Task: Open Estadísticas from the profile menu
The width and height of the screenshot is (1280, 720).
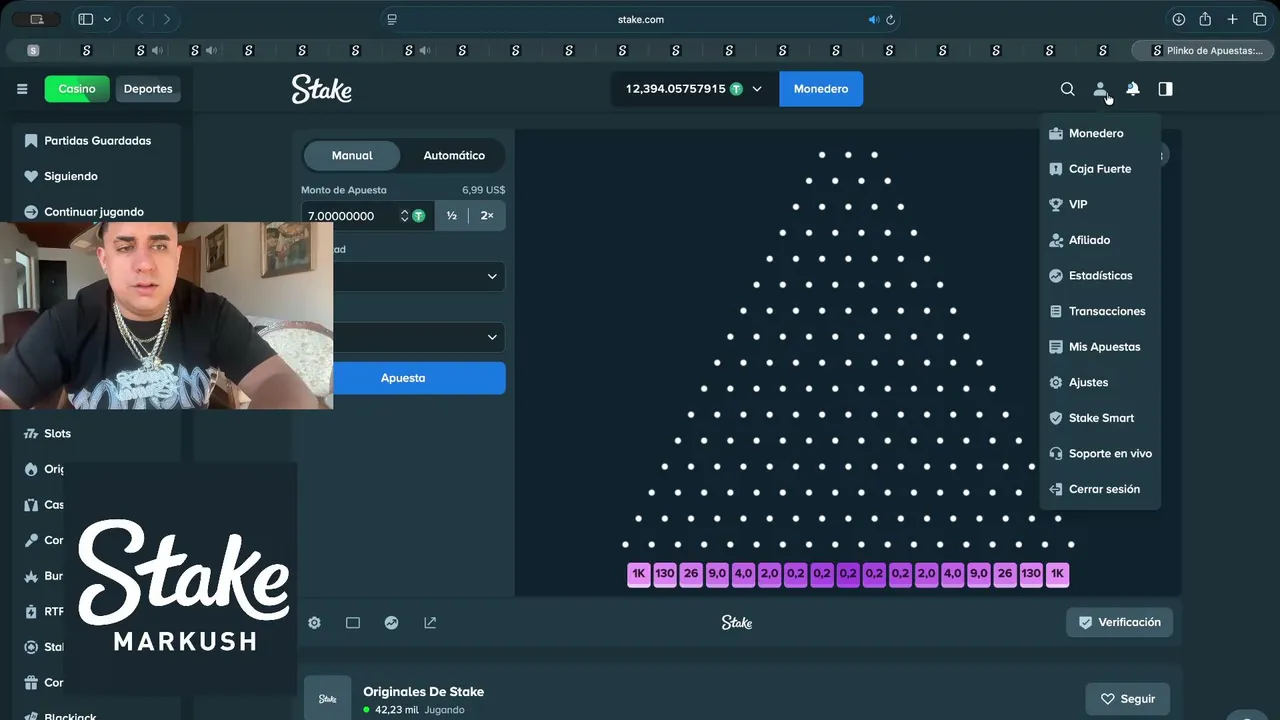Action: [1100, 275]
